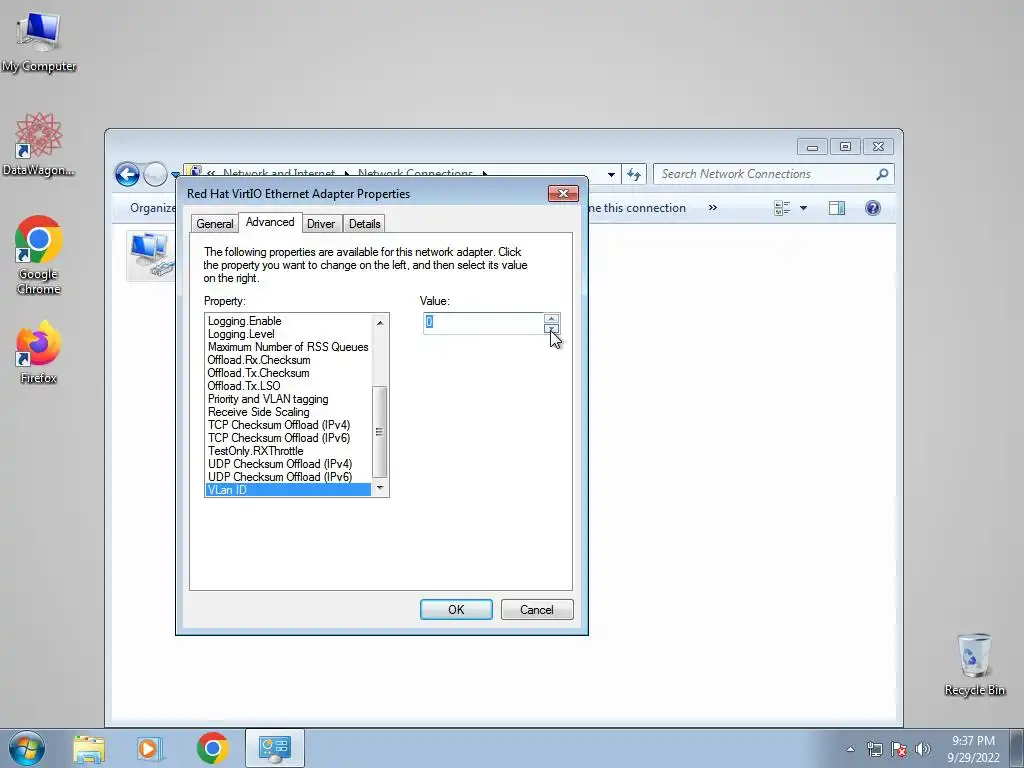Open Chrome from the taskbar
Viewport: 1024px width, 768px height.
212,748
